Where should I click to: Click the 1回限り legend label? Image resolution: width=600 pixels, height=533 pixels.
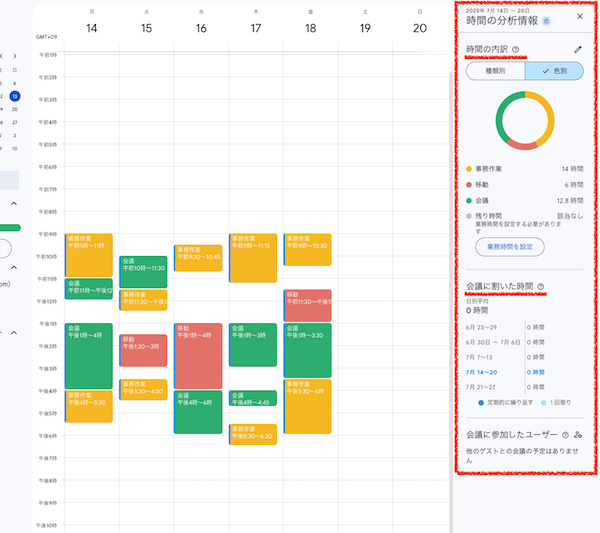560,403
